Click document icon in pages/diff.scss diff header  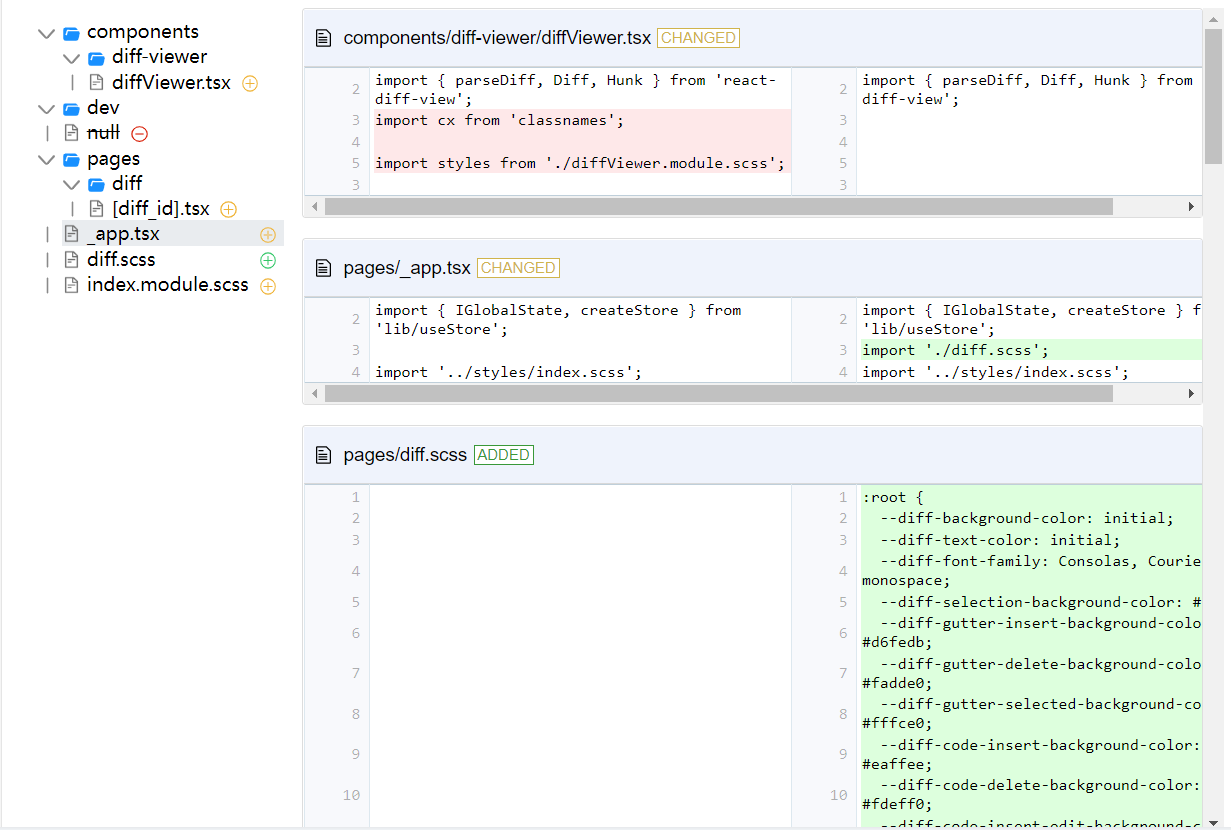323,455
